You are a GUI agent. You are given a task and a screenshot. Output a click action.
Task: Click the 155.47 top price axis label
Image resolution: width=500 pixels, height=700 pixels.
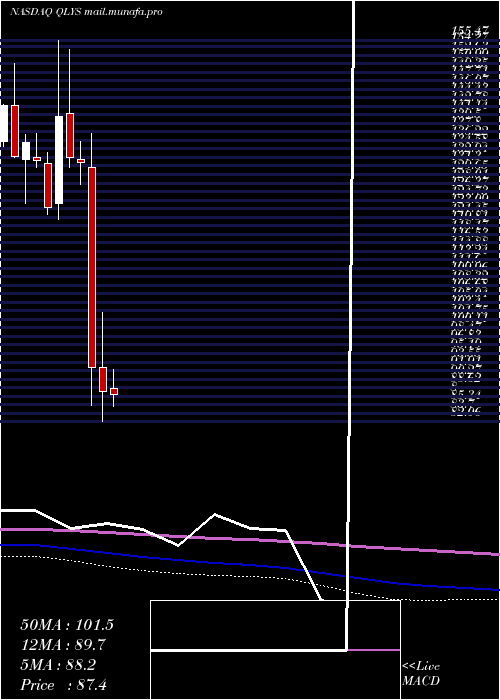(x=470, y=30)
